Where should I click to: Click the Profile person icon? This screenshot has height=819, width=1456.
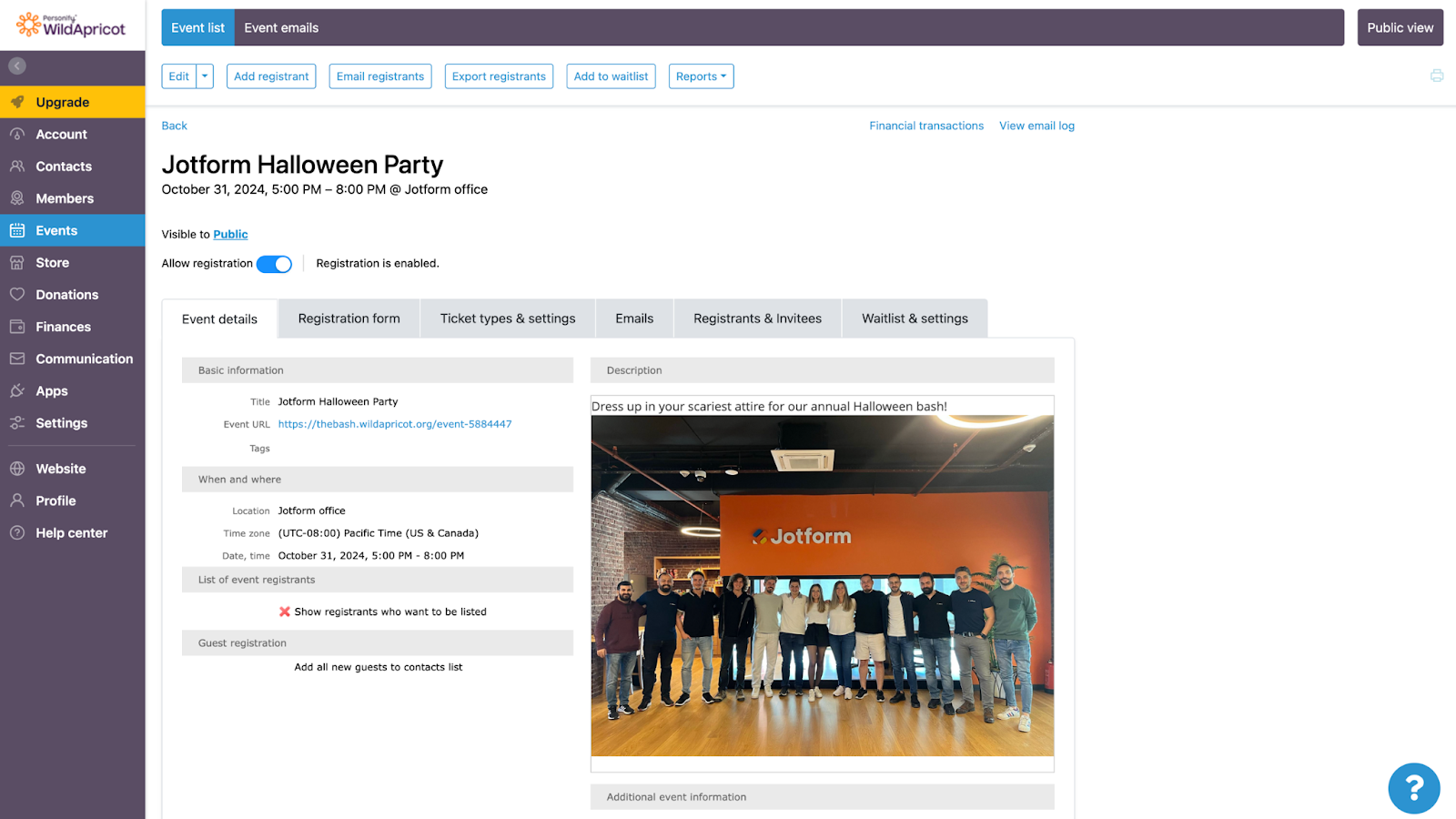[x=17, y=500]
